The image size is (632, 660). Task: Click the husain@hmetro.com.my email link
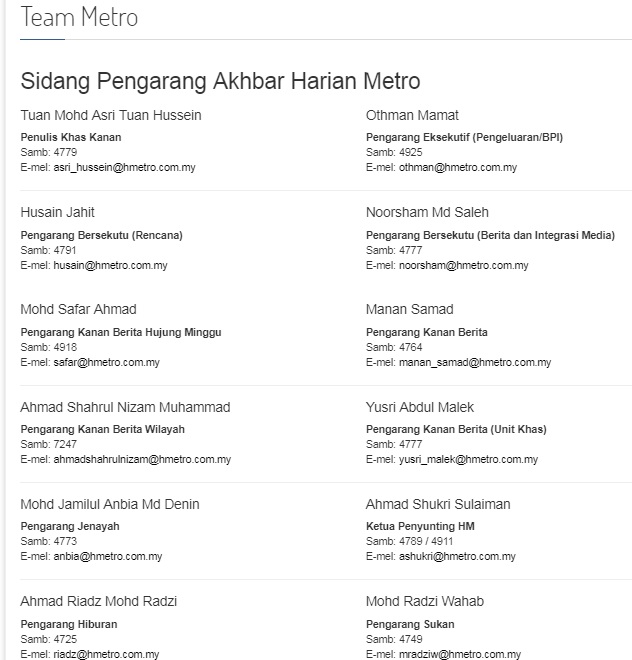click(x=110, y=266)
